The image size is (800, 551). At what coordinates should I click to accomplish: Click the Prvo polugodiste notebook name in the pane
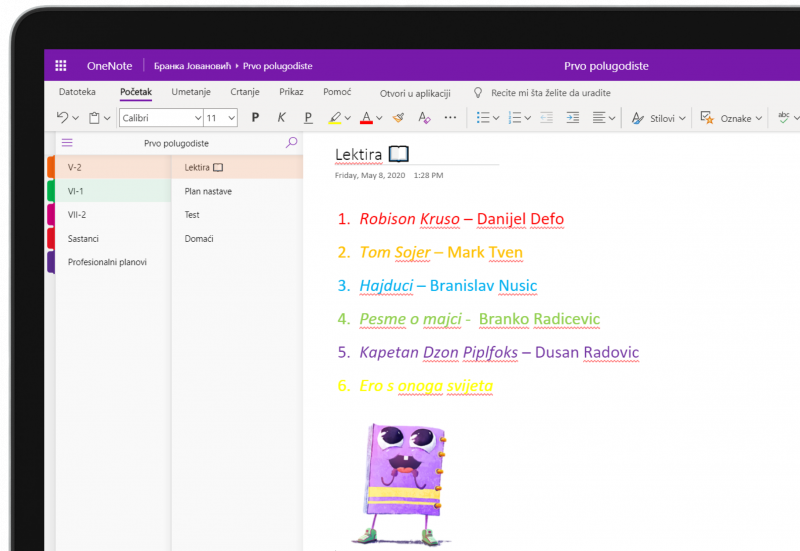click(x=176, y=143)
